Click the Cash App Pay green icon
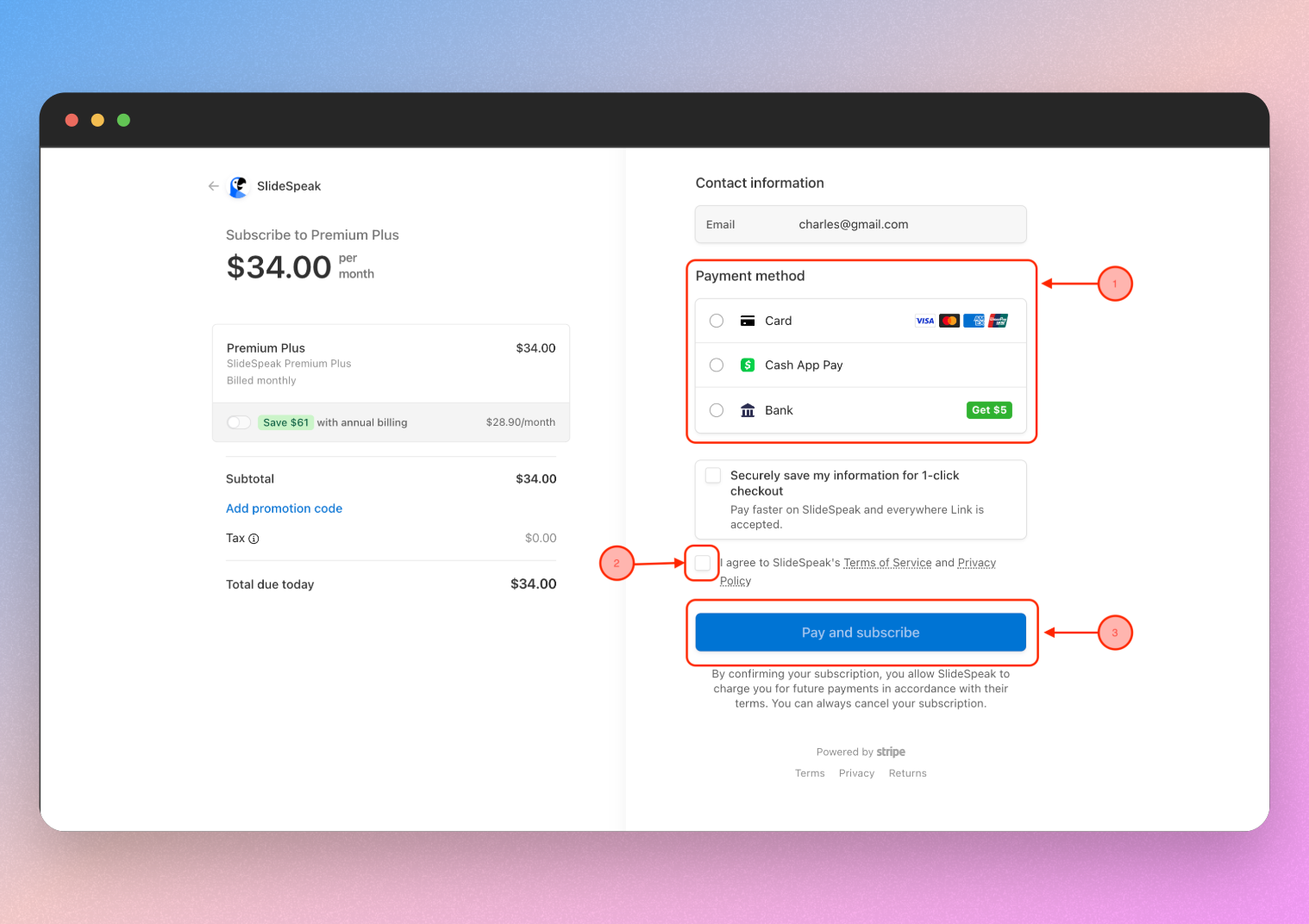 (x=748, y=365)
